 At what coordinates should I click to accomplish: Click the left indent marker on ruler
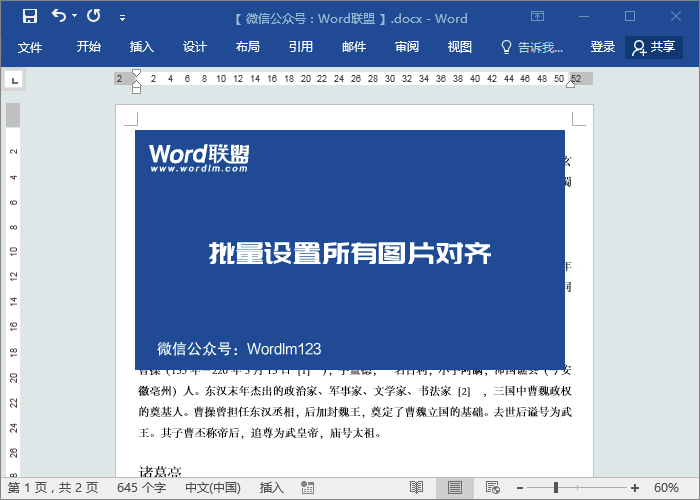coord(137,89)
